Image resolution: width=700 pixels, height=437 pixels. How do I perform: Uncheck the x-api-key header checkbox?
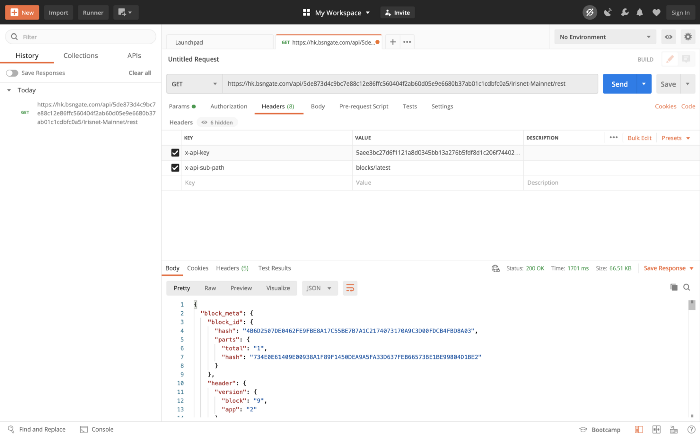[175, 153]
